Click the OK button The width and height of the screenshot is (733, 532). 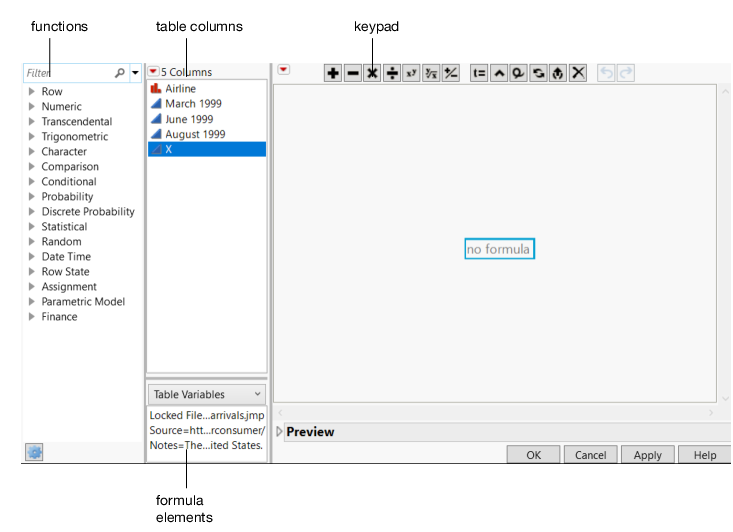coord(533,455)
